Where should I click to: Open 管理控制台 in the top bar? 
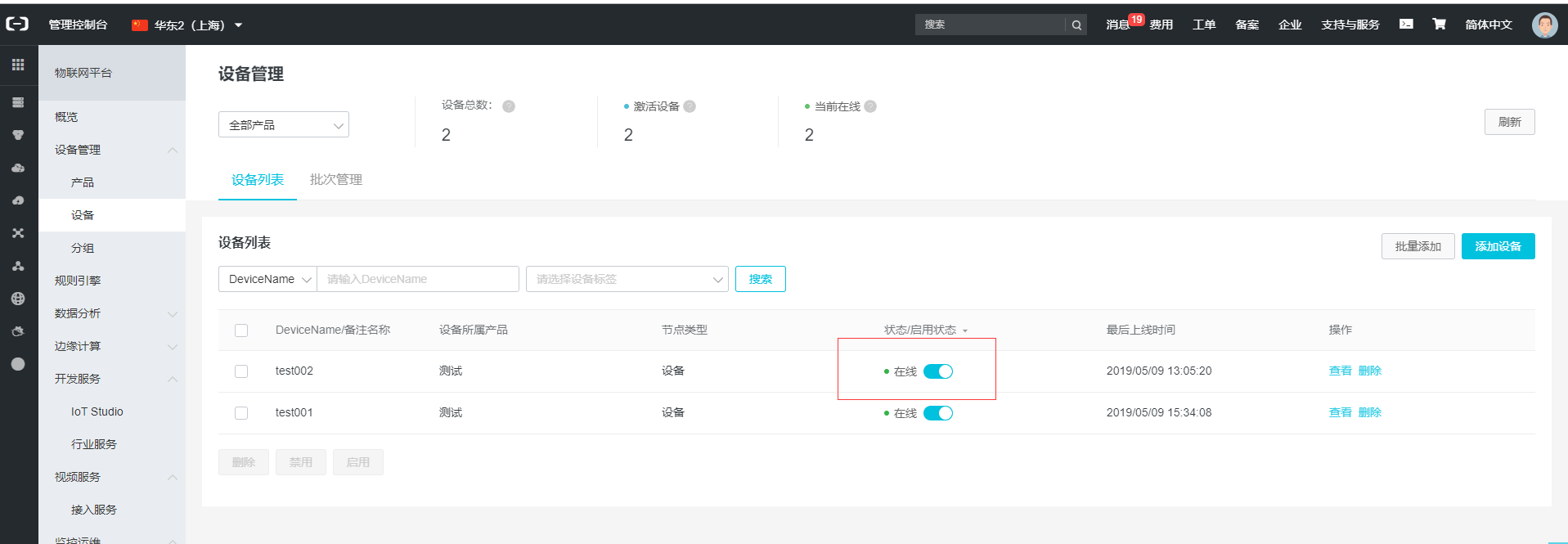78,25
